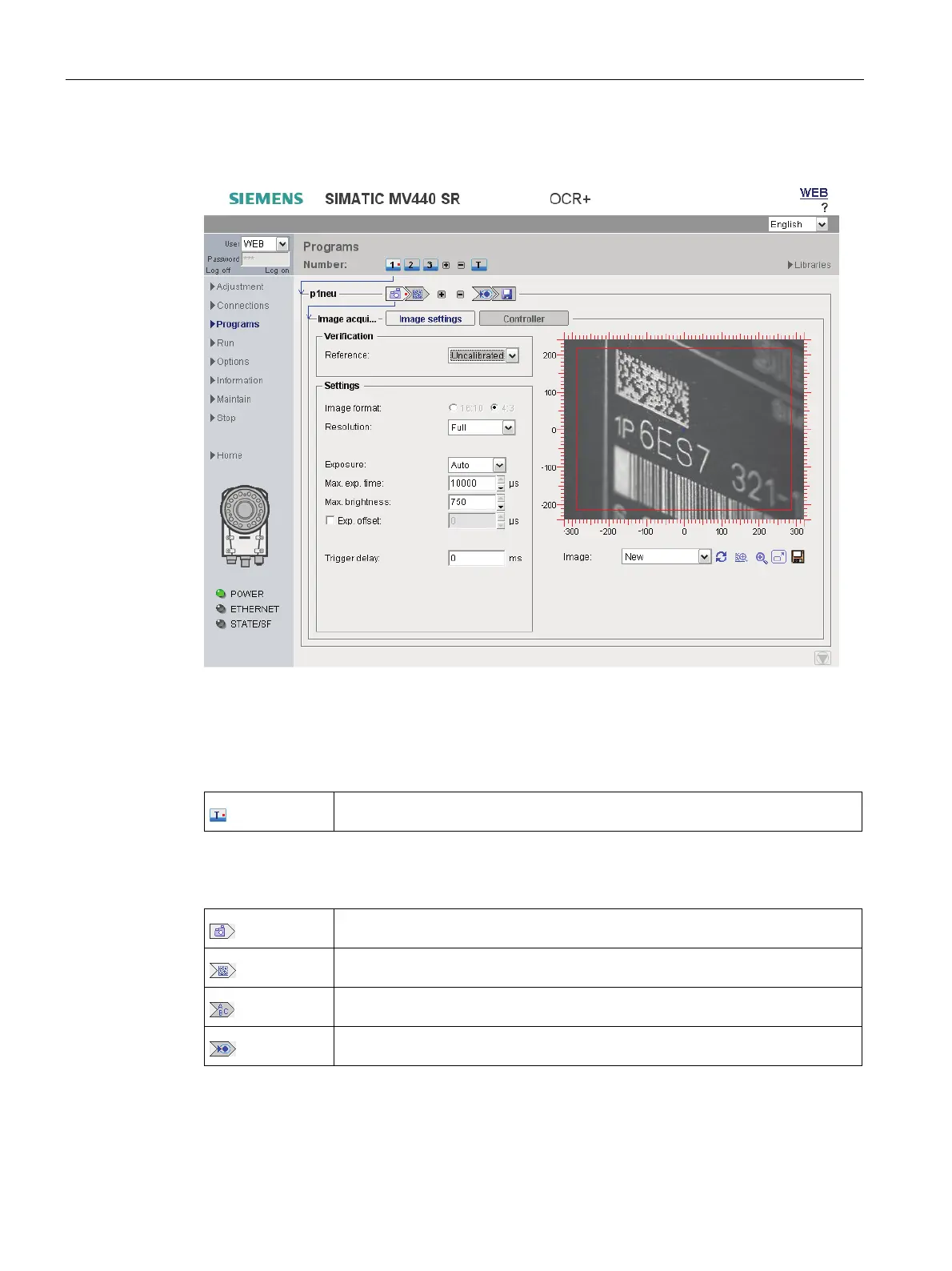This screenshot has width=952, height=1271.
Task: Open help with the question mark
Action: pyautogui.click(x=825, y=207)
